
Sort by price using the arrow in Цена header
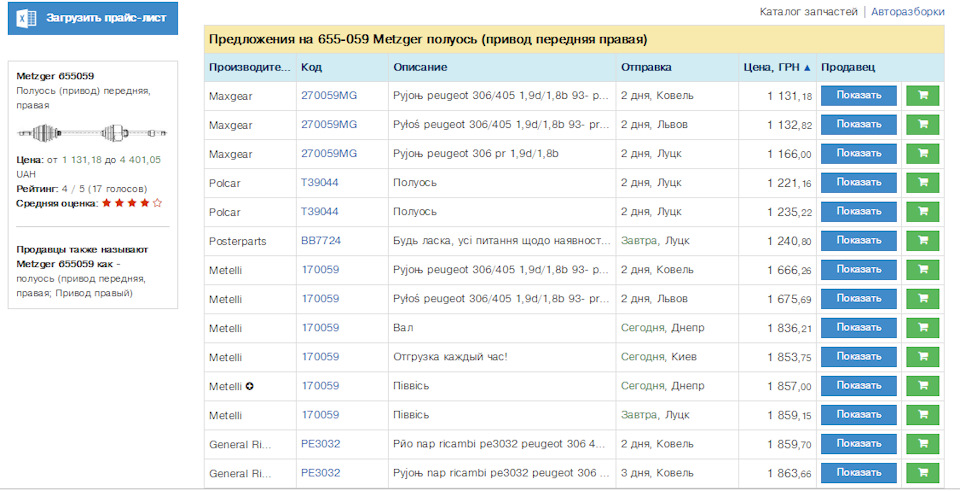tap(807, 68)
